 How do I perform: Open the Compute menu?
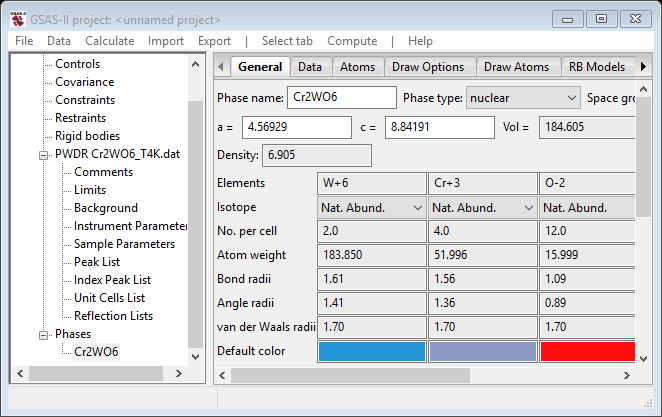point(352,41)
